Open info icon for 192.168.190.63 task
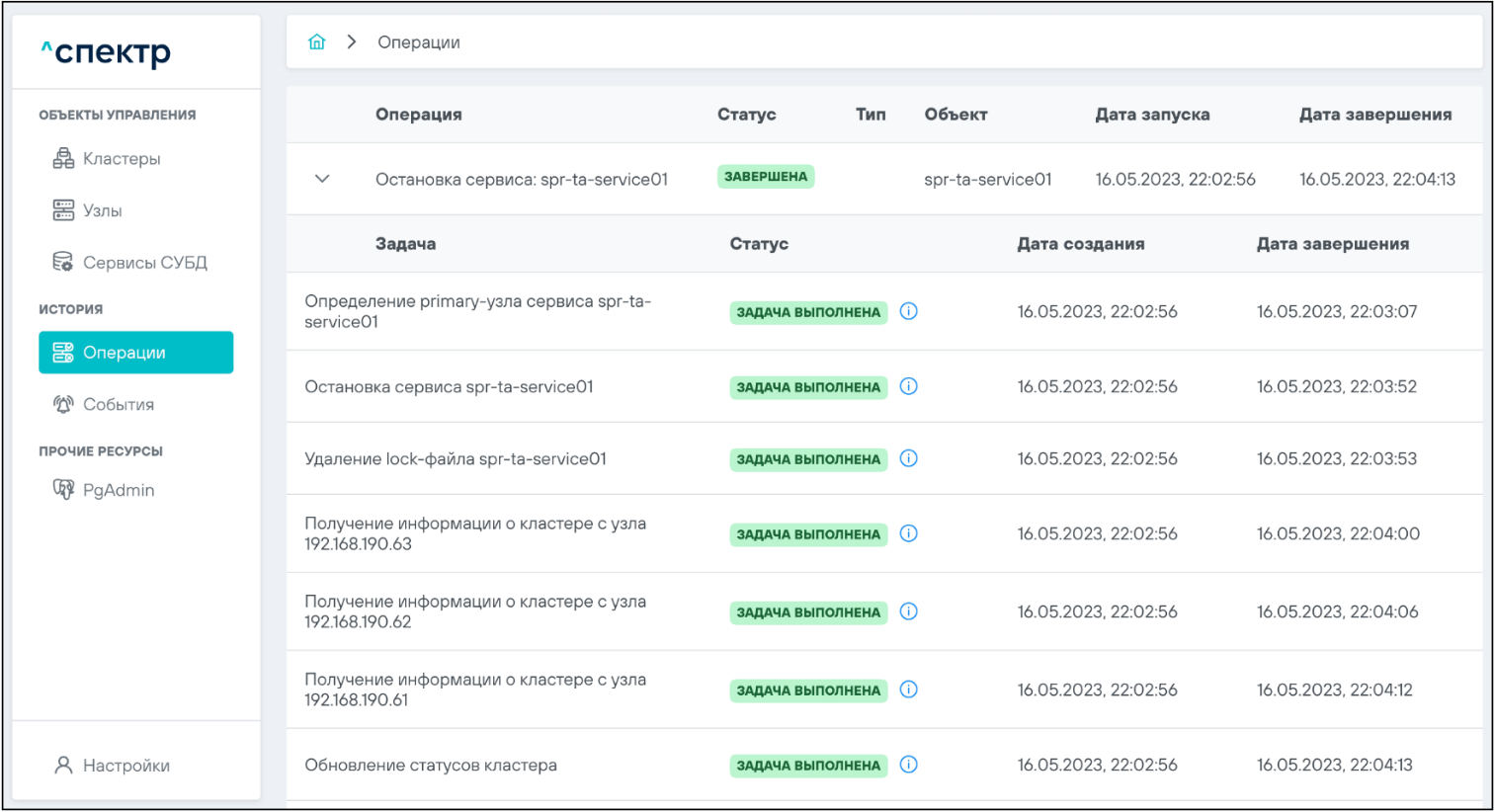Screen dimensions: 1495x812 [909, 533]
